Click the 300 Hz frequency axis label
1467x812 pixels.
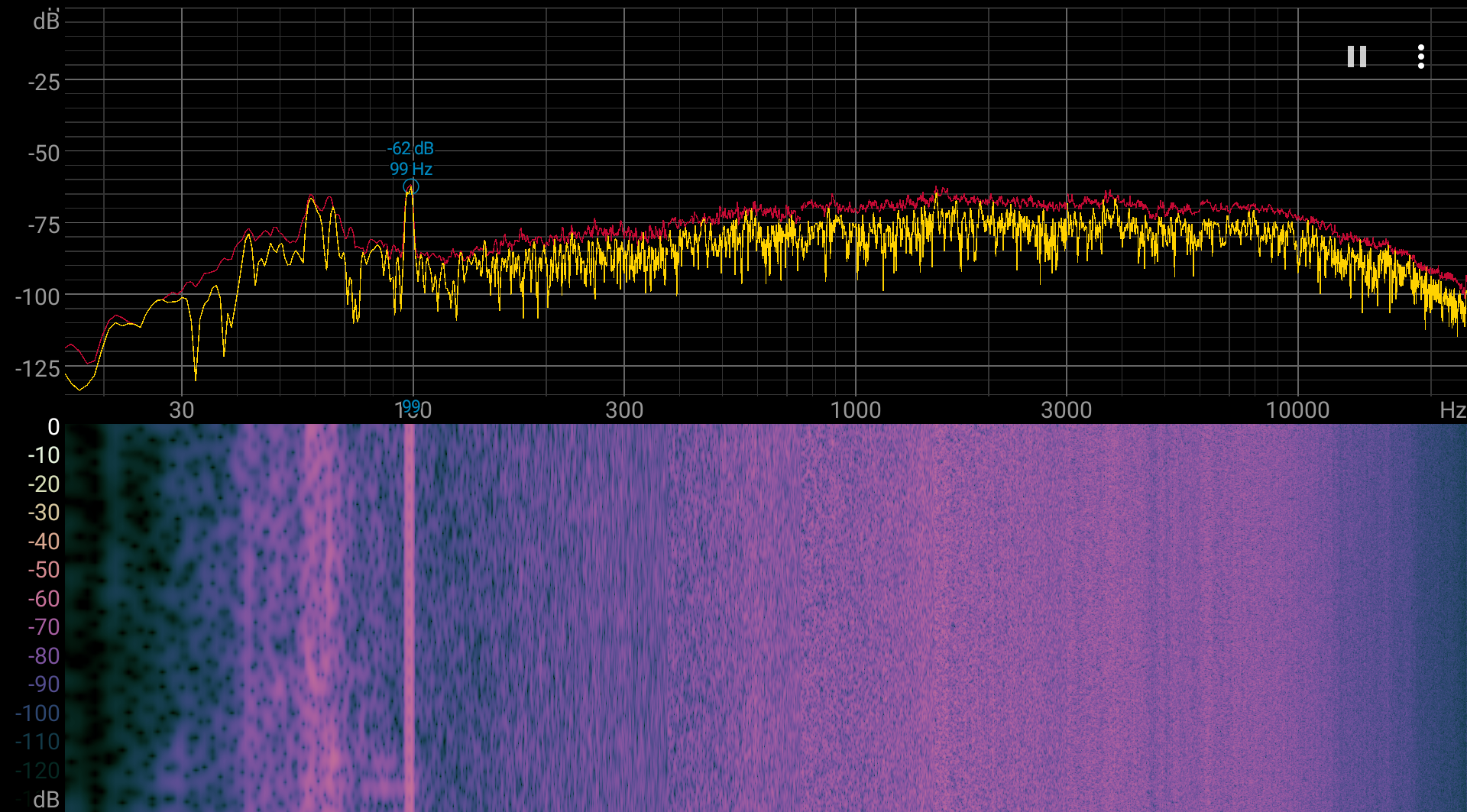[624, 410]
